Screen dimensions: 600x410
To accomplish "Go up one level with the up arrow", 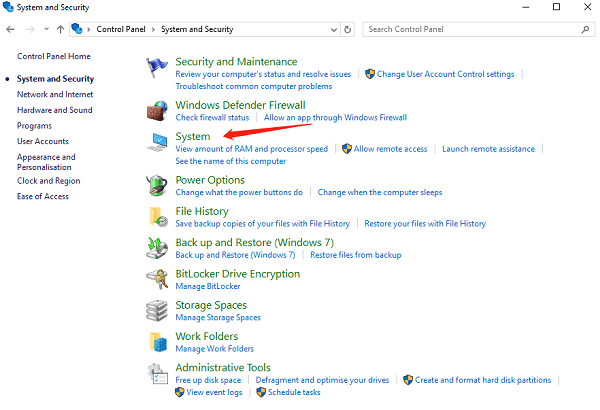I will 60,29.
